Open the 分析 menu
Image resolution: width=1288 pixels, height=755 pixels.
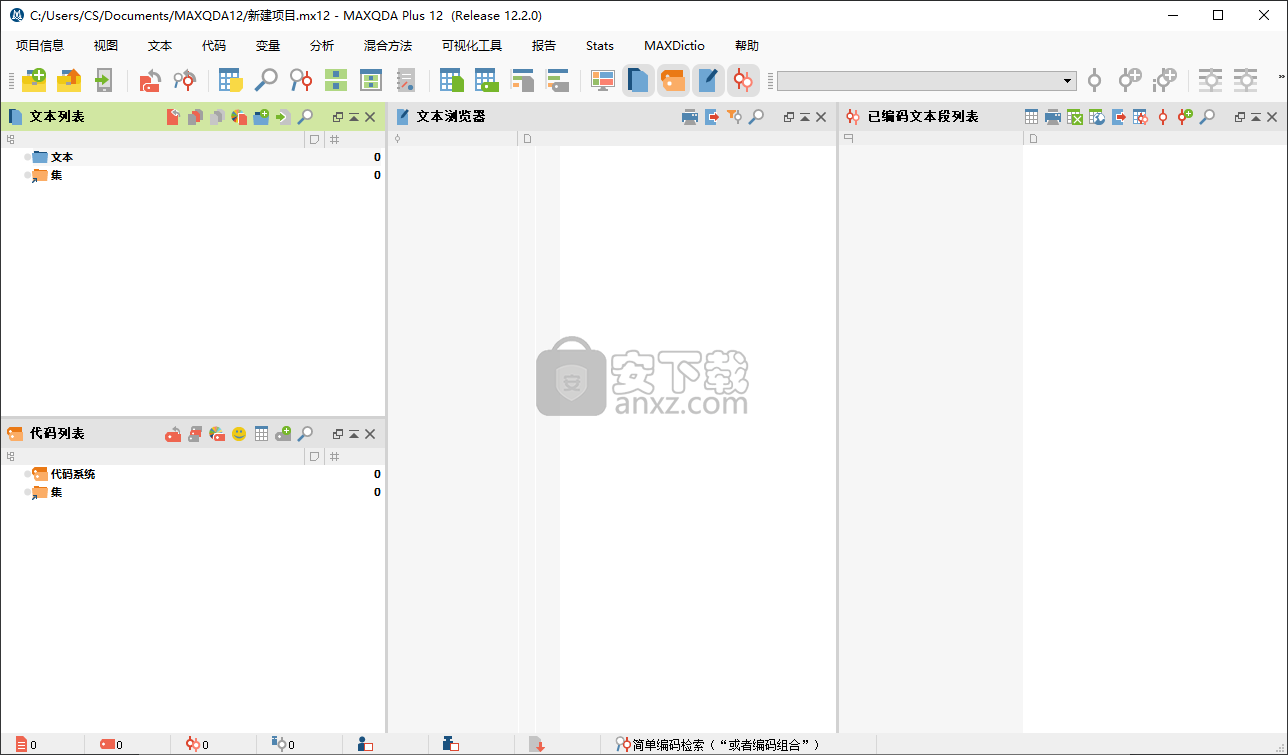pos(322,46)
